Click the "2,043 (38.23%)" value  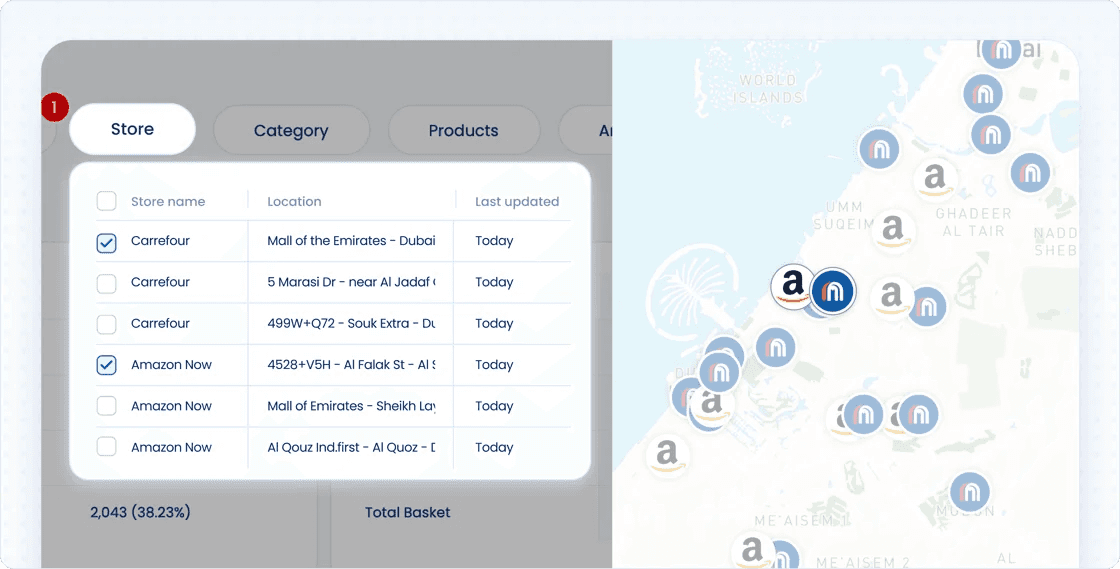[140, 513]
